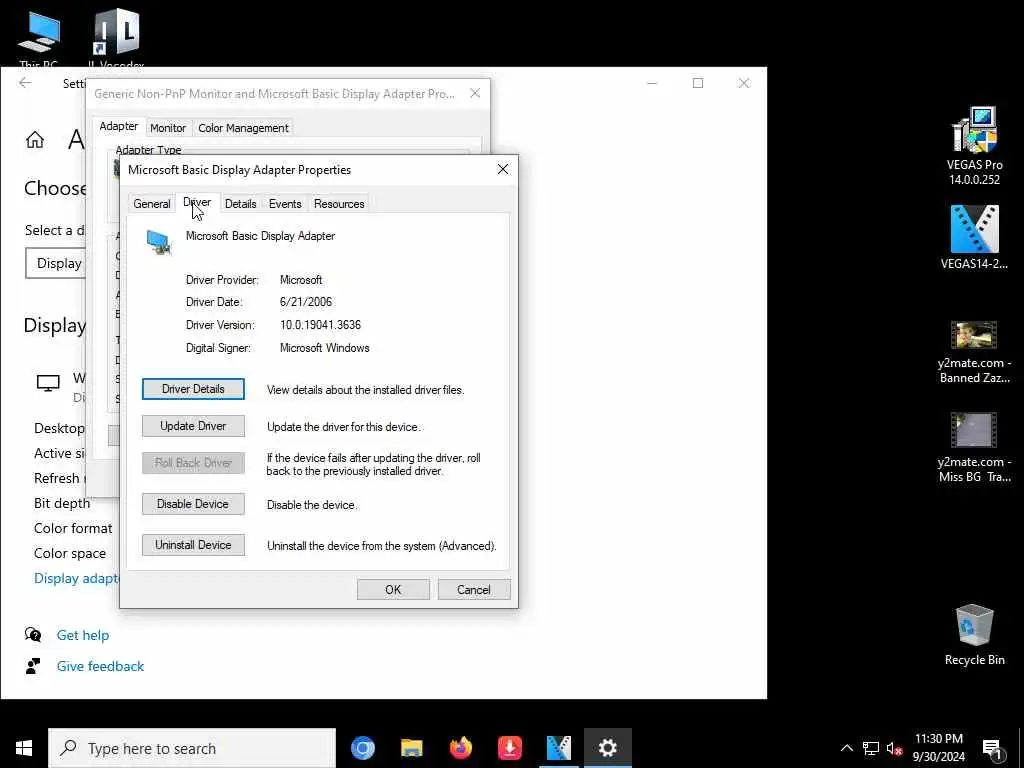Select the Driver tab
The height and width of the screenshot is (768, 1024).
pyautogui.click(x=197, y=202)
